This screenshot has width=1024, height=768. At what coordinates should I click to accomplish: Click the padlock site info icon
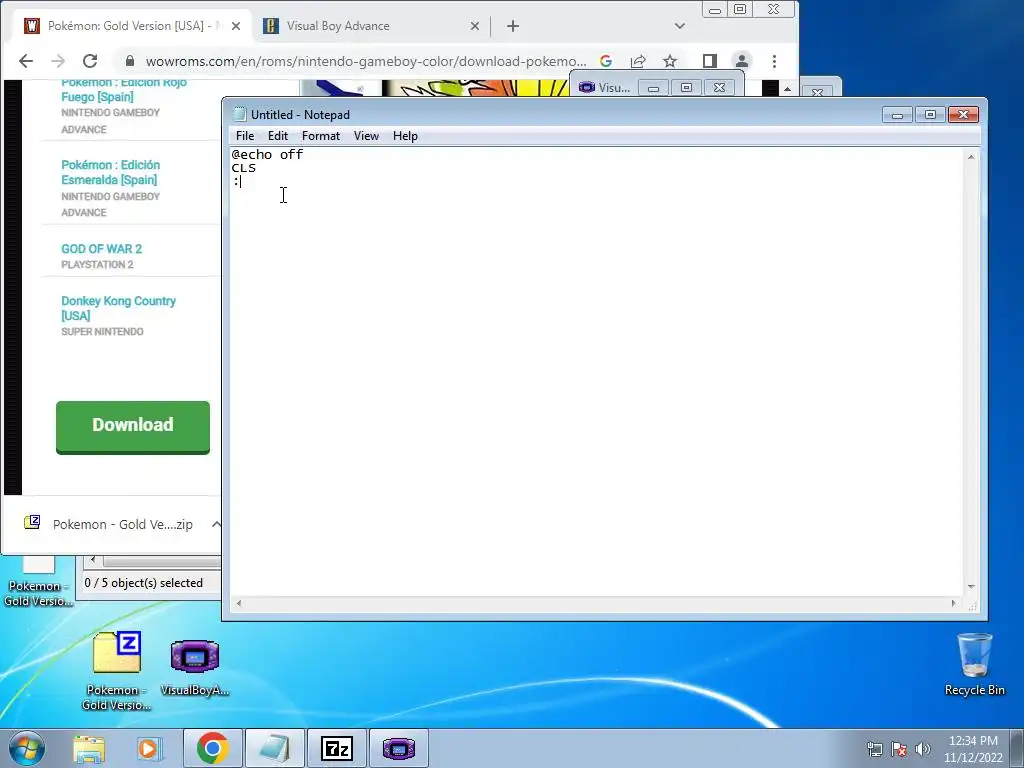130,61
